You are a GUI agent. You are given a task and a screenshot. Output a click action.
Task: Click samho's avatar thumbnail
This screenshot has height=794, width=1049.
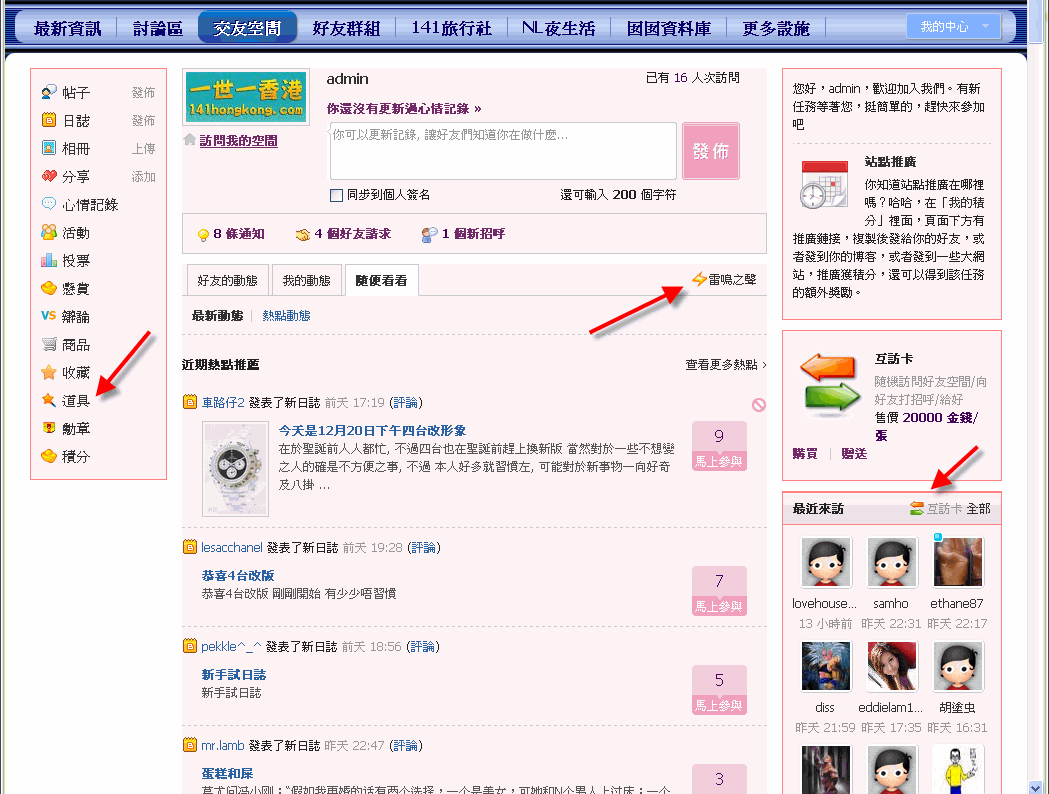click(891, 562)
